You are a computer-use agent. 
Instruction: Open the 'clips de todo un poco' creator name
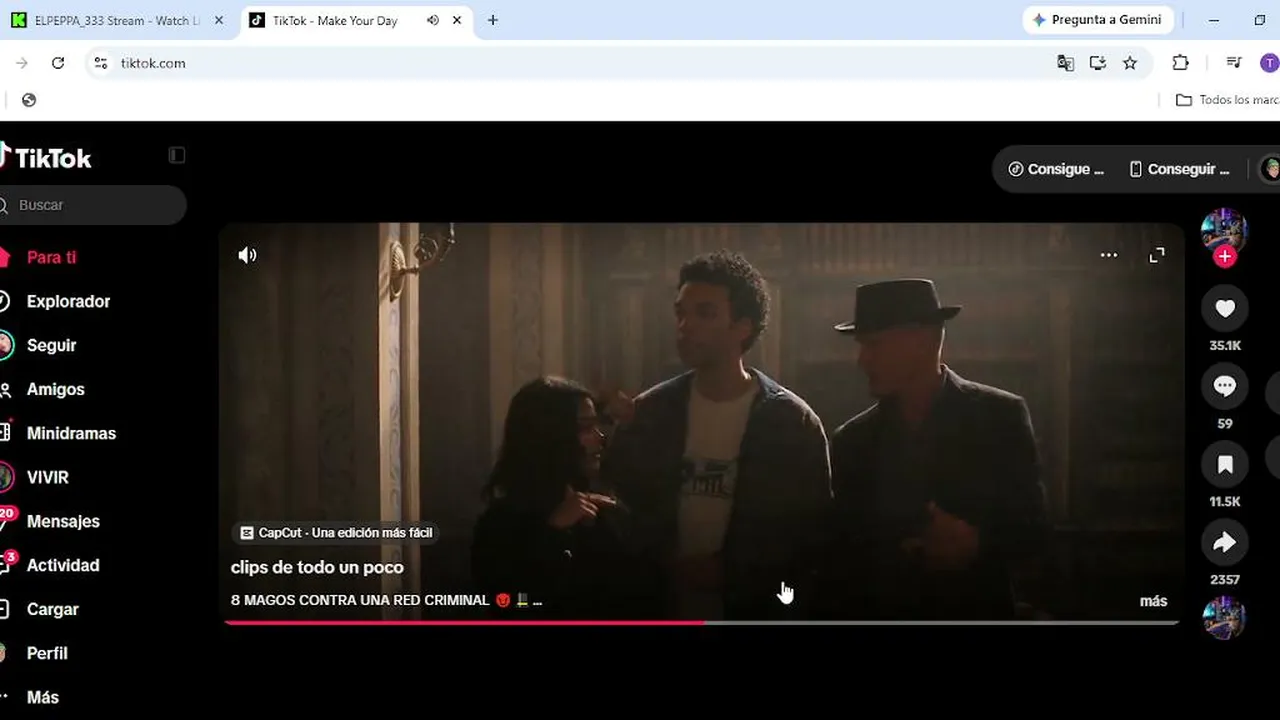click(317, 567)
